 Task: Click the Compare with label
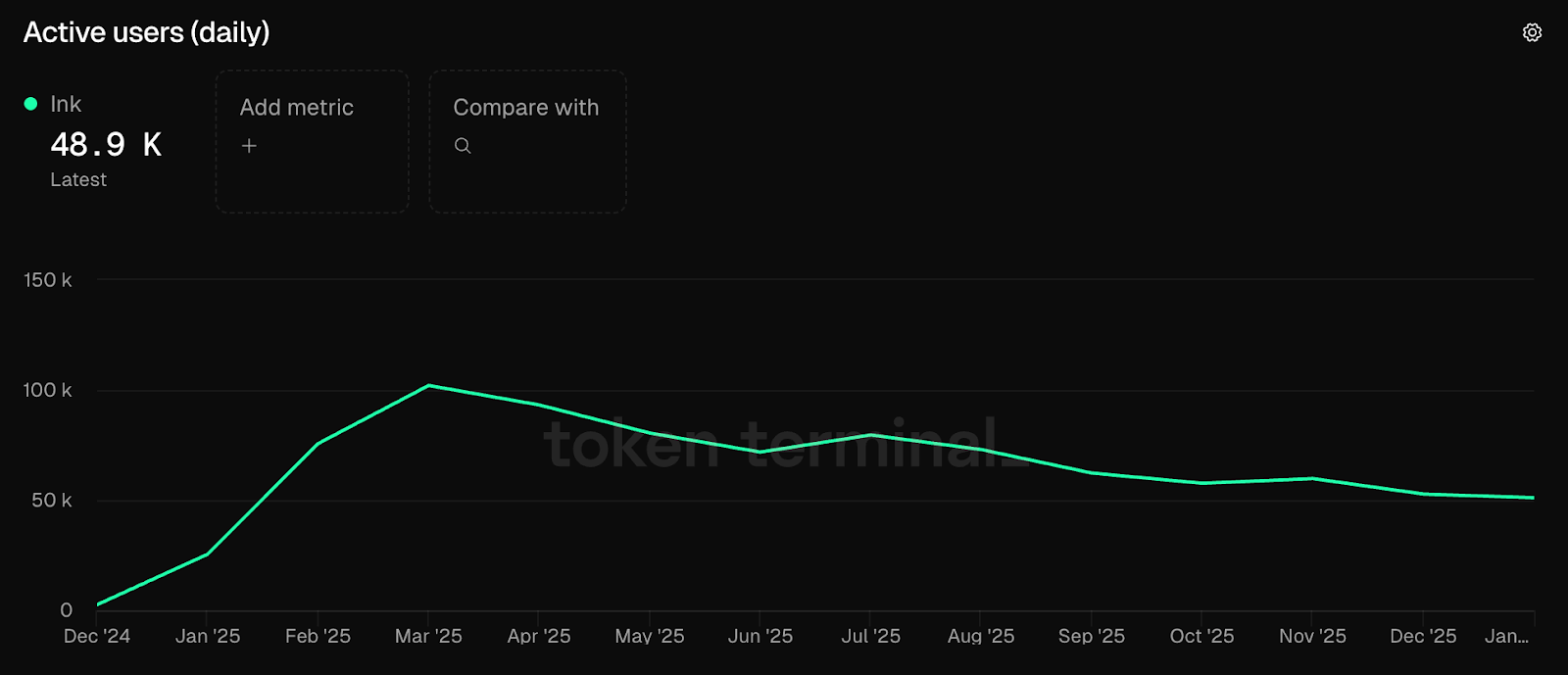coord(525,108)
